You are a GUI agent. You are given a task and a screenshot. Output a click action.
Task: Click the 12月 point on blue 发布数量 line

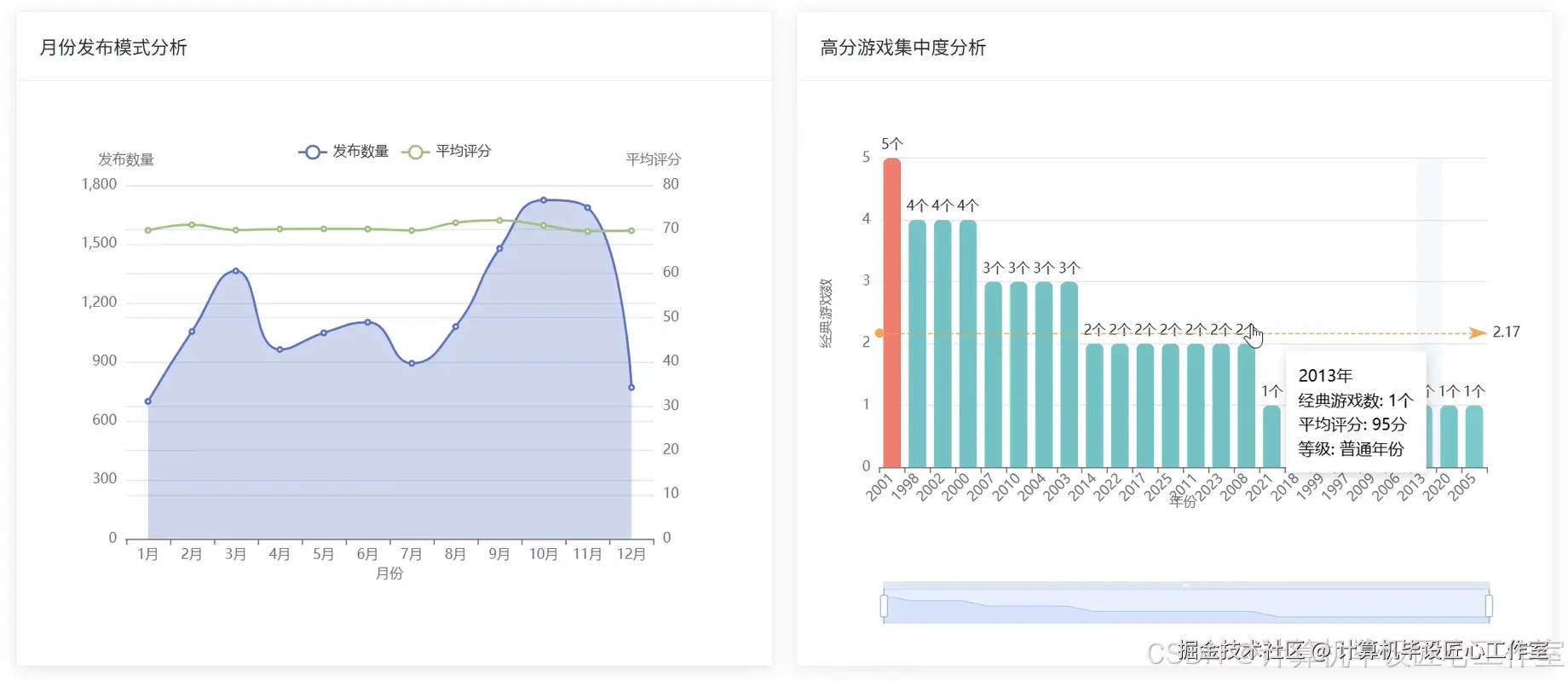click(x=631, y=388)
